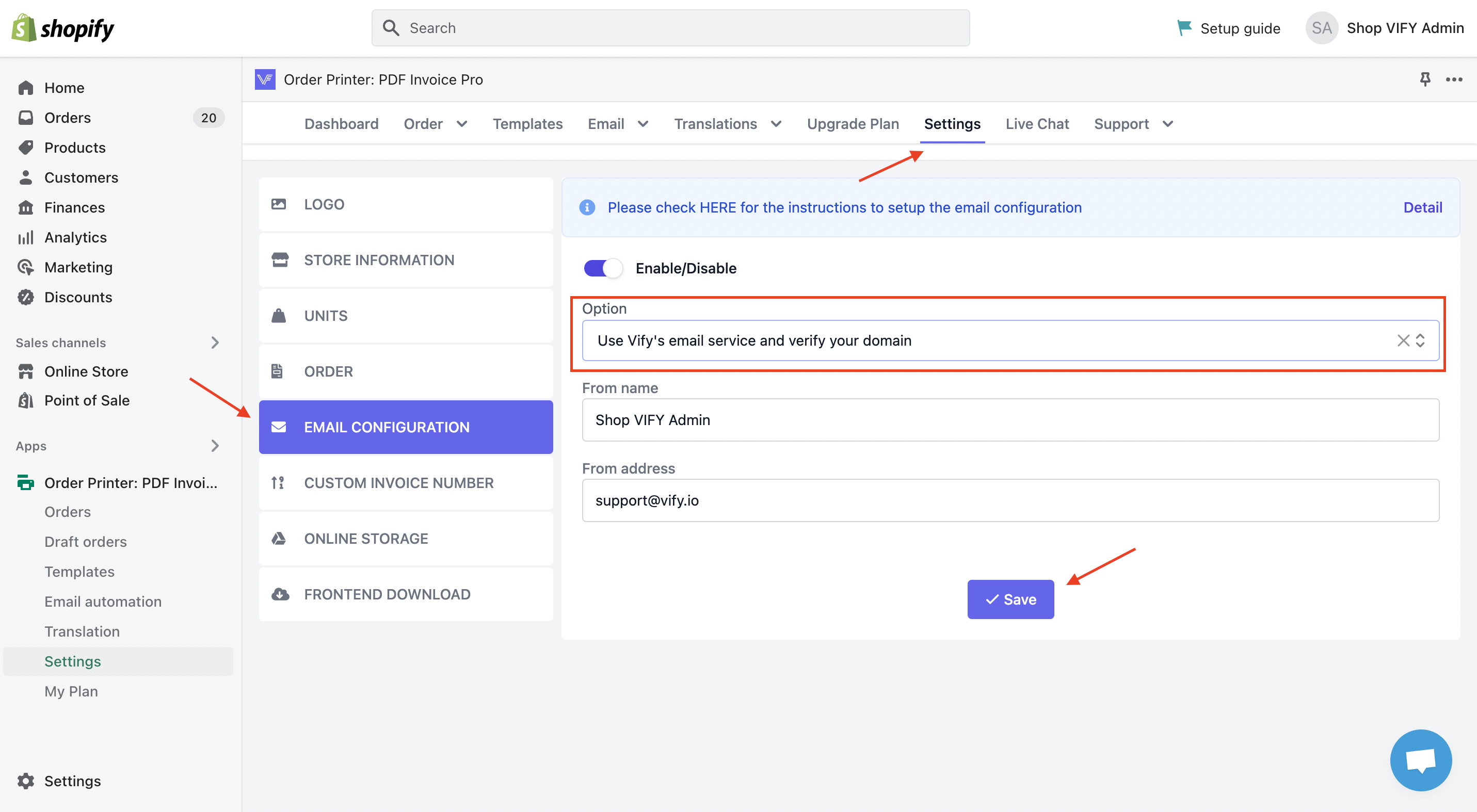The width and height of the screenshot is (1477, 812).
Task: Click the pin app icon
Action: [x=1425, y=79]
